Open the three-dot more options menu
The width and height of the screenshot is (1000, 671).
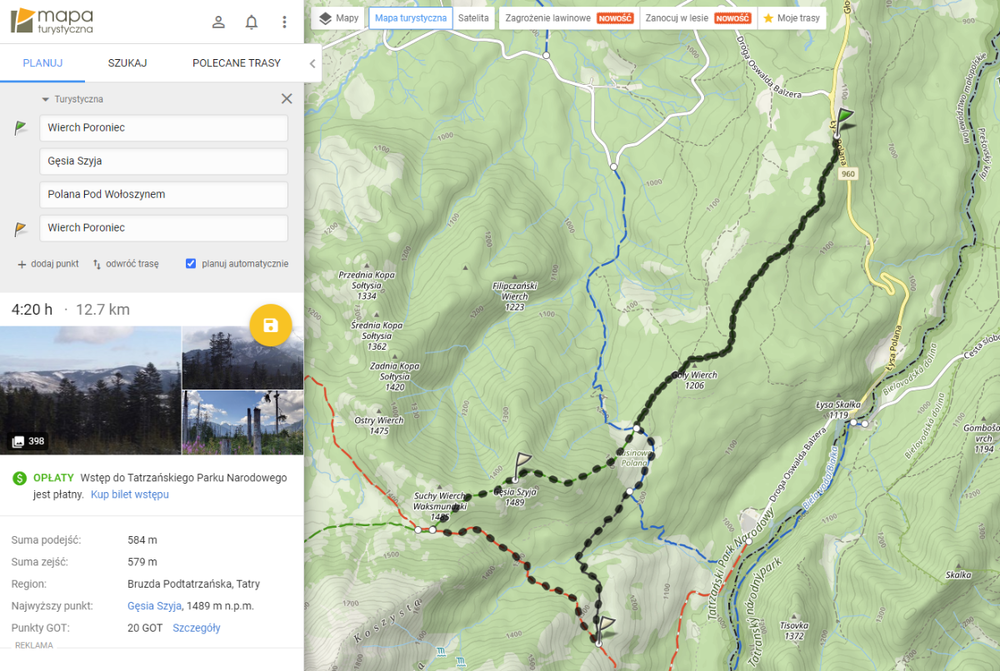(x=284, y=22)
